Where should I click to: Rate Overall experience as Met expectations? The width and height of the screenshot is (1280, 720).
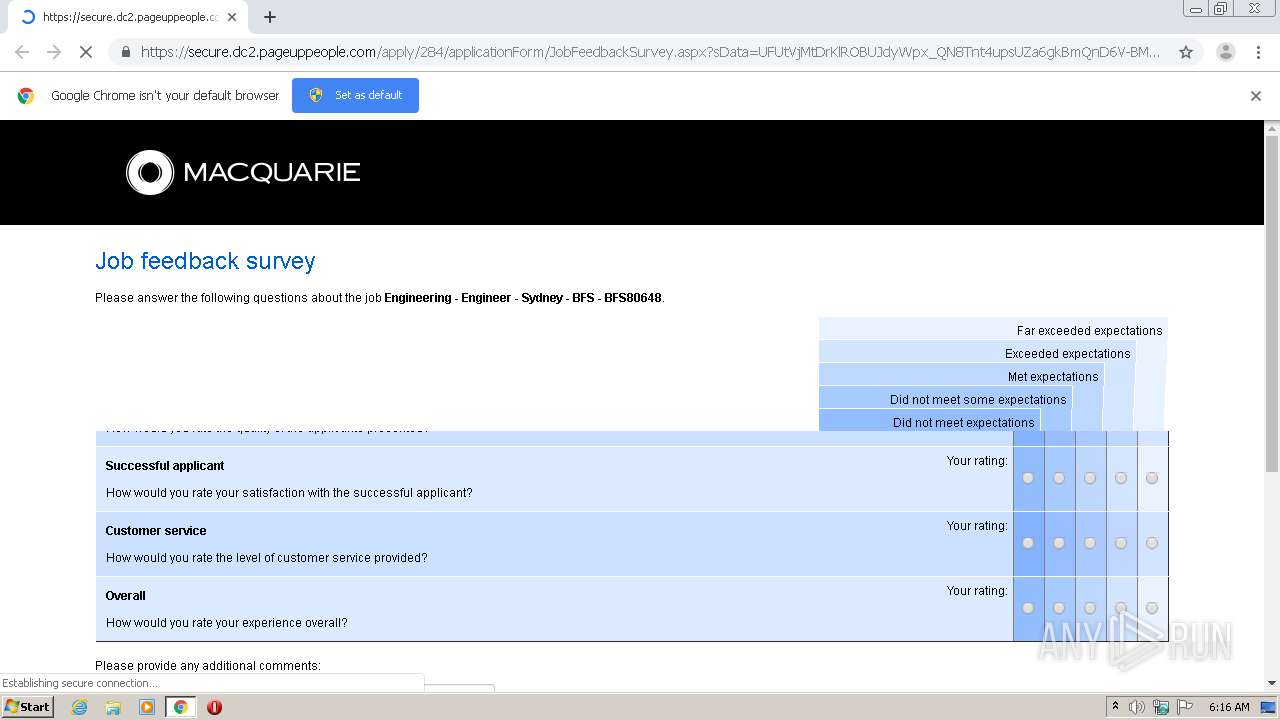pyautogui.click(x=1090, y=608)
